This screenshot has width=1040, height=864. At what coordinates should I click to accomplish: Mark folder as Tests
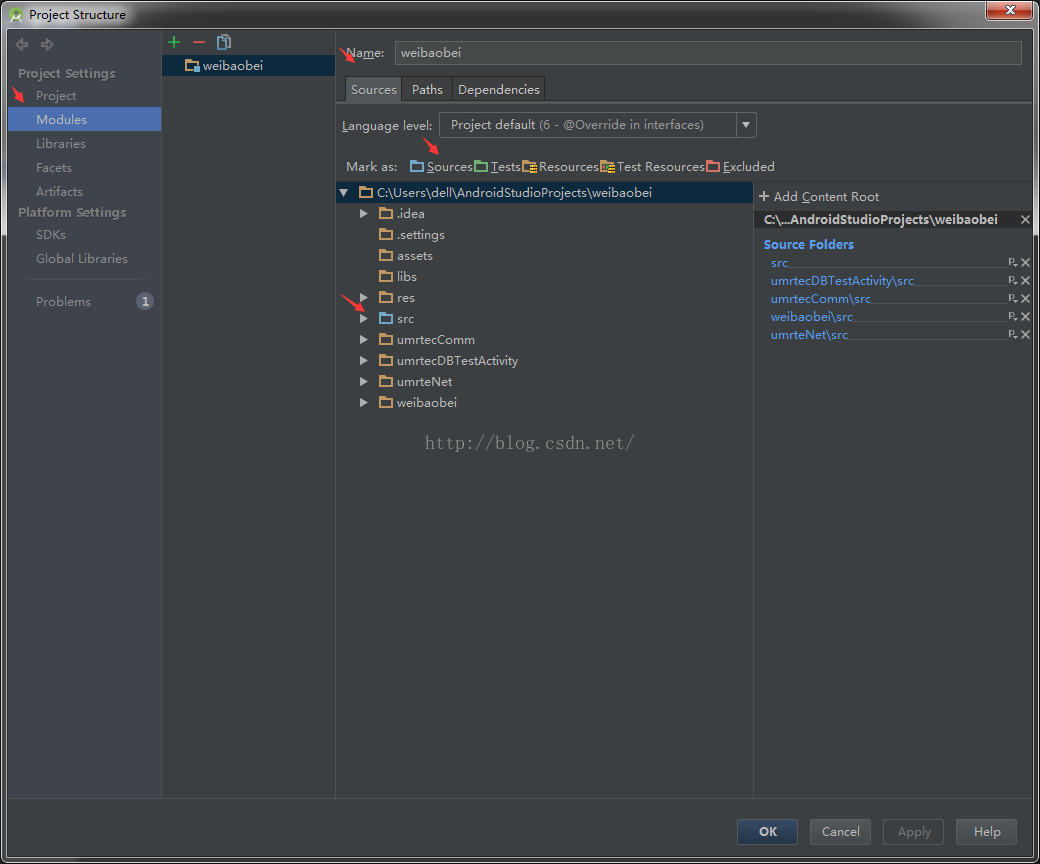[x=497, y=166]
